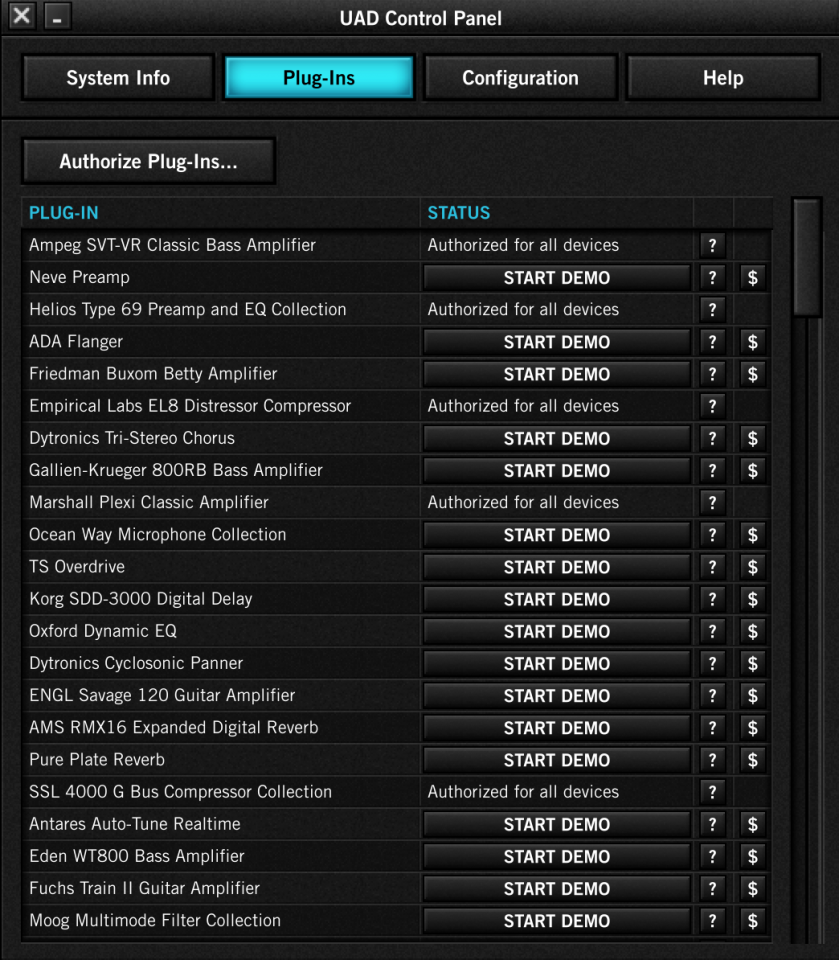The width and height of the screenshot is (839, 960).
Task: Open help for Empirical Labs EL8 Distressor
Action: pos(712,407)
